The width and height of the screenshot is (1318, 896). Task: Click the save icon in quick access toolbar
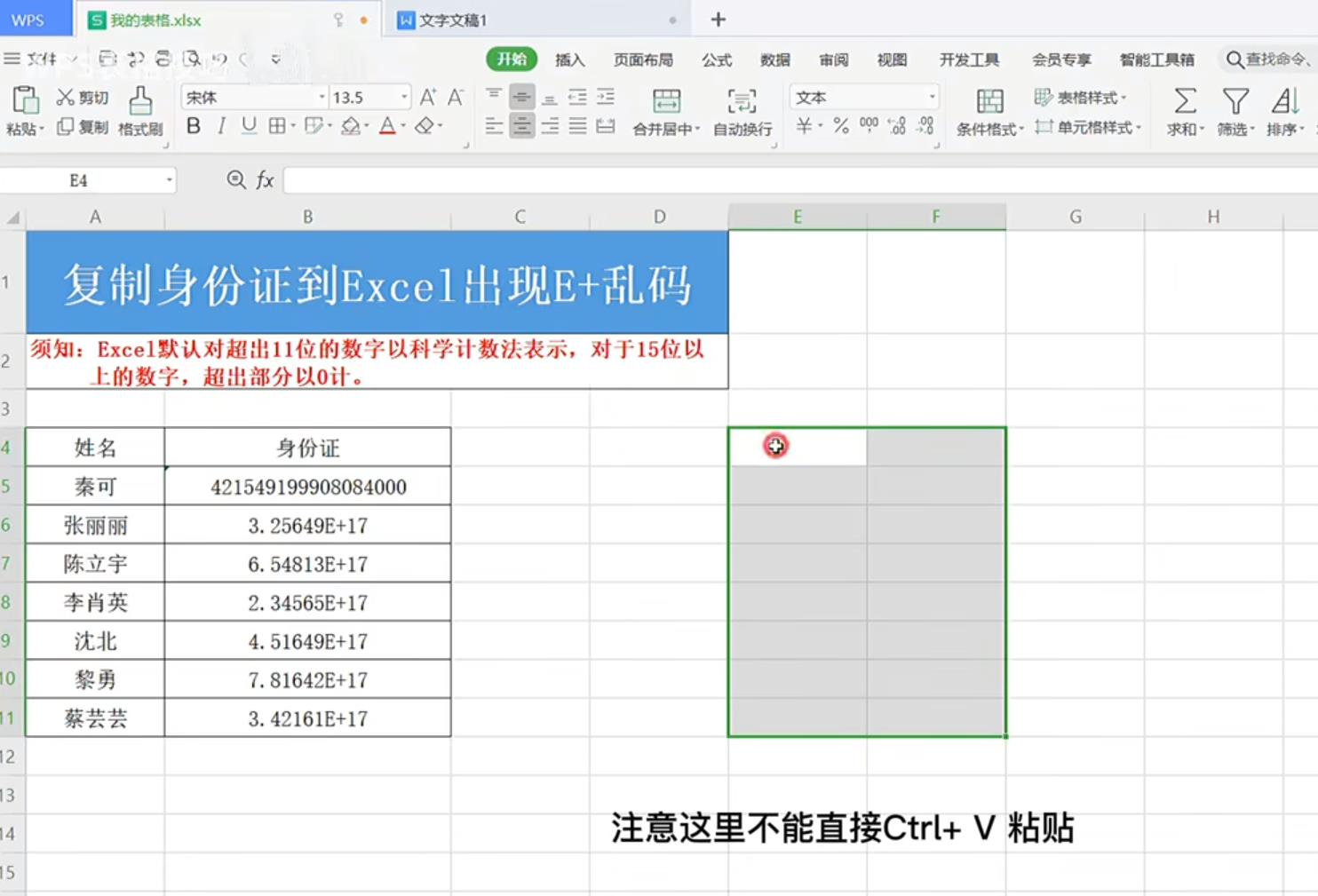(x=107, y=59)
